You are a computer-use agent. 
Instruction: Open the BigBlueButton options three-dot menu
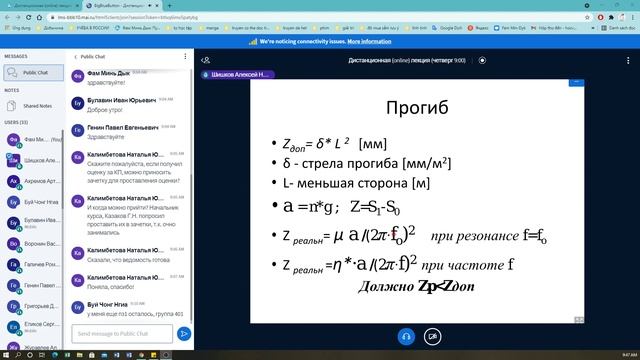(628, 60)
